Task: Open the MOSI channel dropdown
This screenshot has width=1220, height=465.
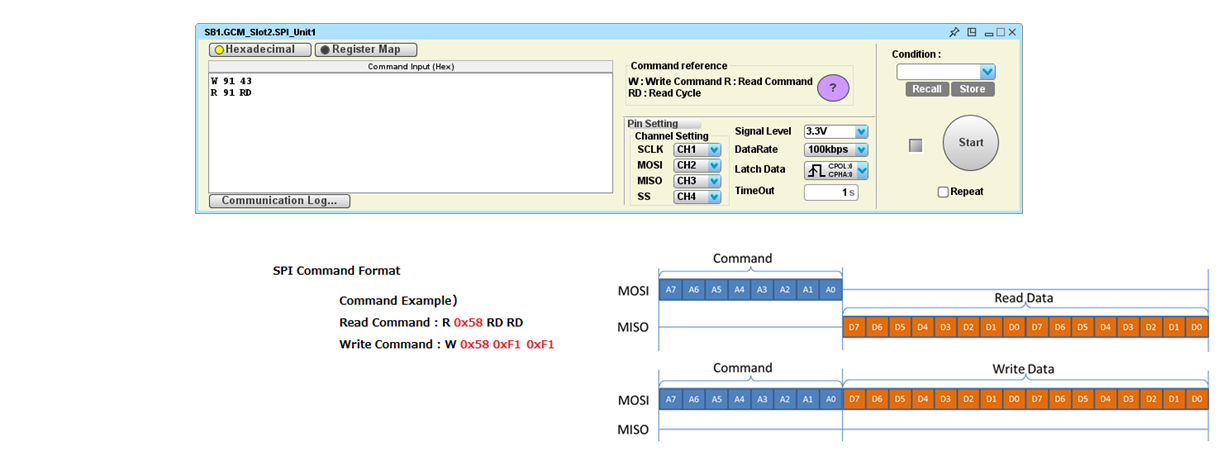Action: pos(698,165)
